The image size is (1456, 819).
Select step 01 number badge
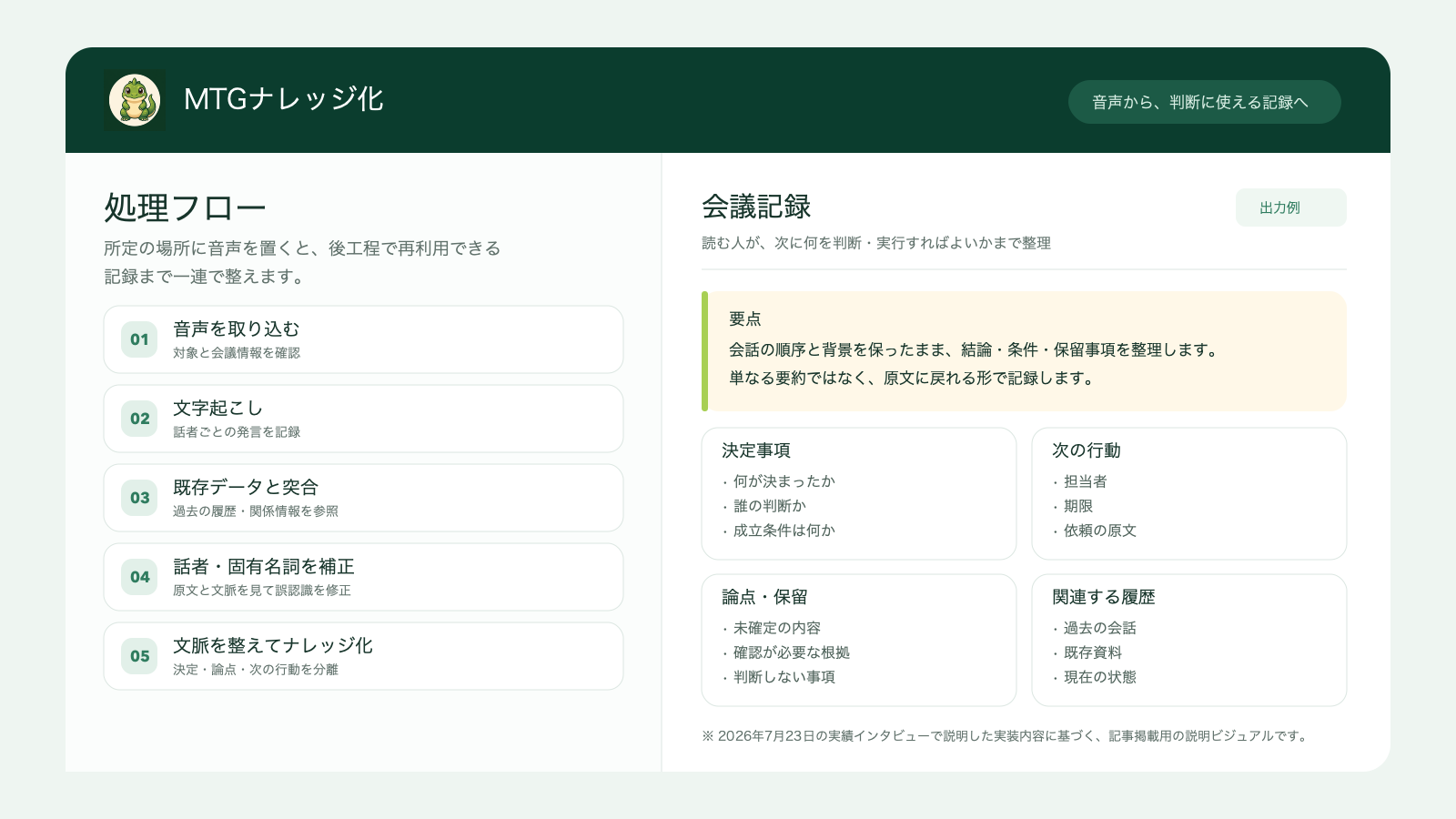coord(139,339)
